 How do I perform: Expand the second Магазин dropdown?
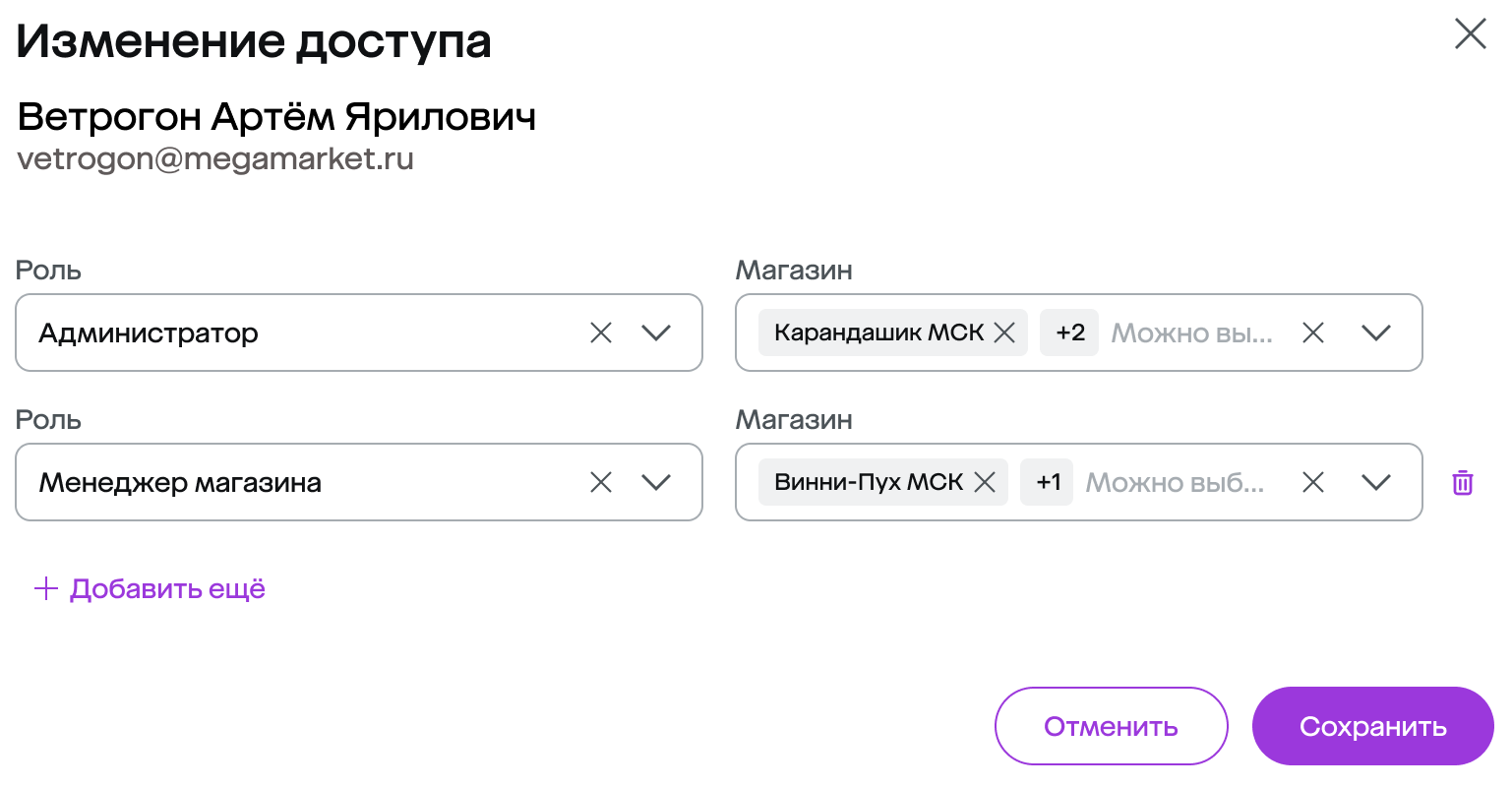pos(1375,483)
